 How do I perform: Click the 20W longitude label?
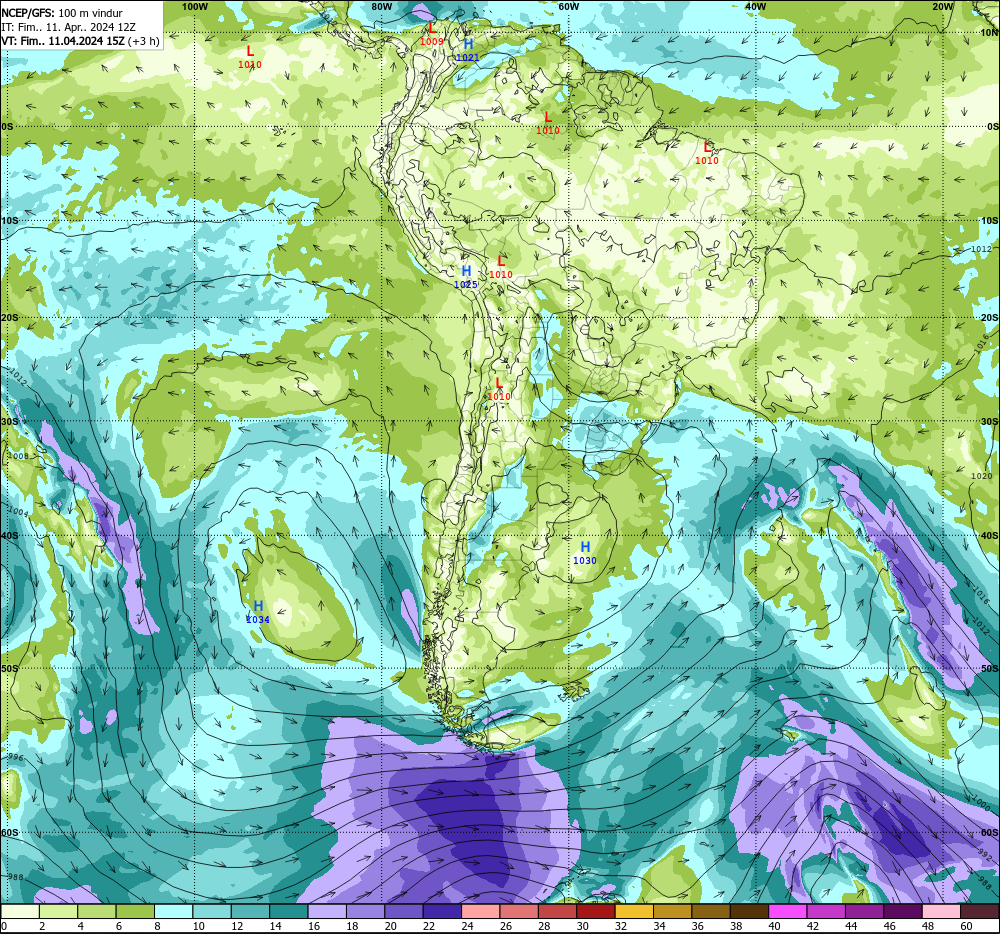pyautogui.click(x=943, y=6)
